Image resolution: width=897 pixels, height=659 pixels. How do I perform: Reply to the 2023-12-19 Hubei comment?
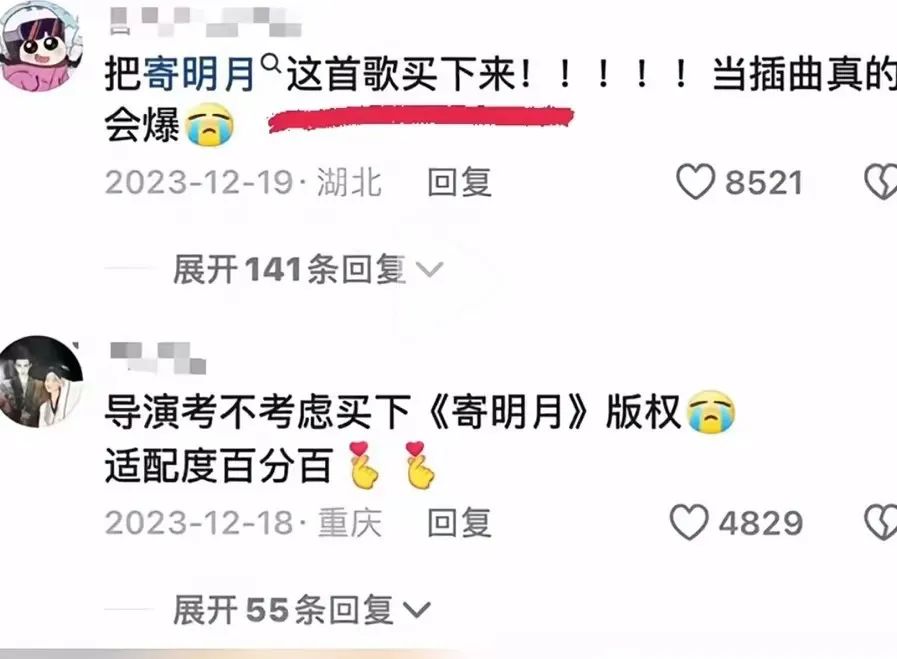click(x=459, y=182)
